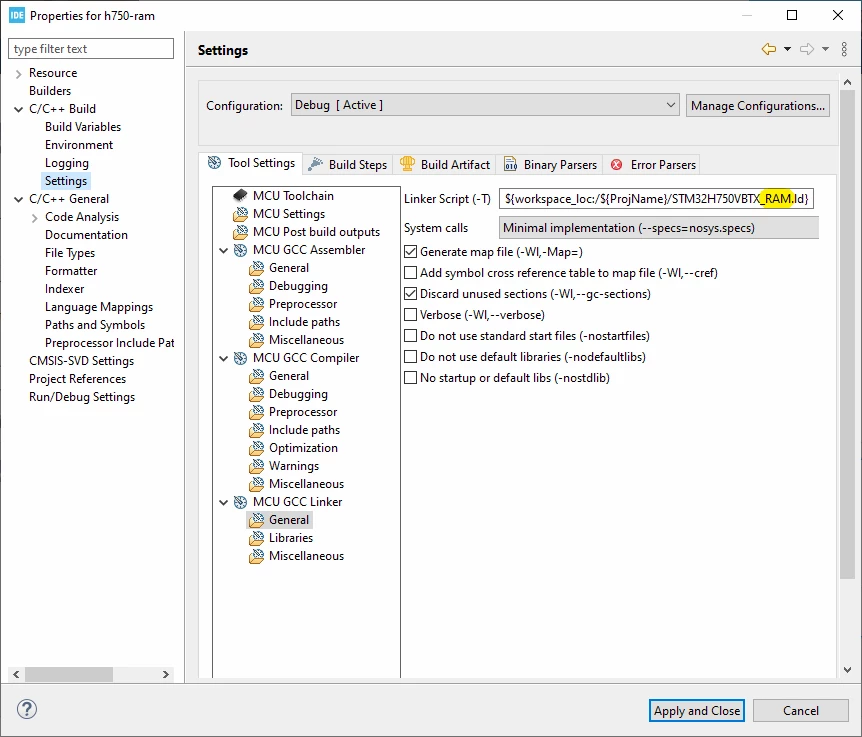Click the MCU GCC Linker gear icon
Screen dimensions: 862x737
pos(240,502)
